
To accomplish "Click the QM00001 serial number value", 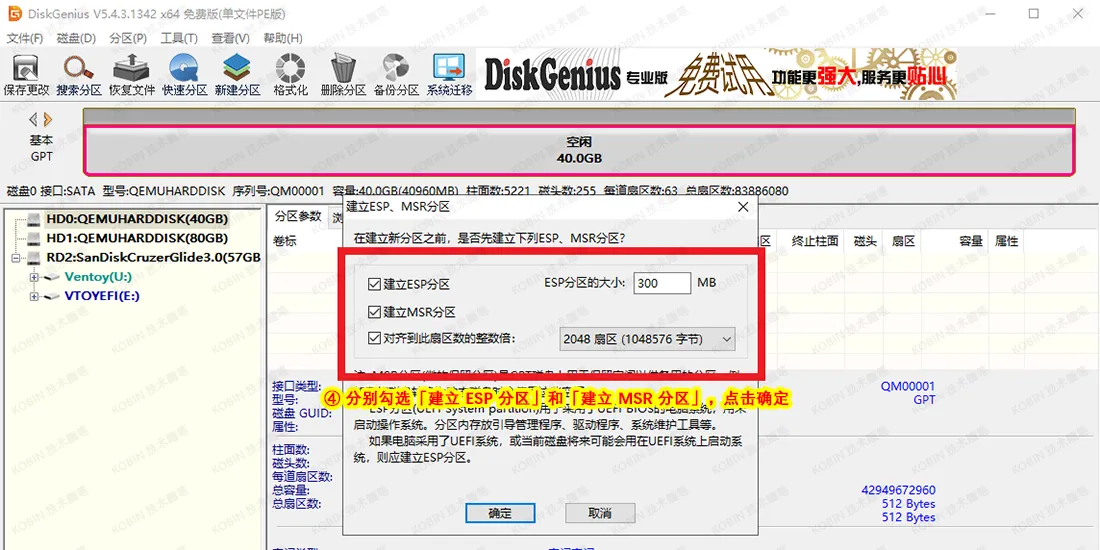I will pyautogui.click(x=908, y=387).
